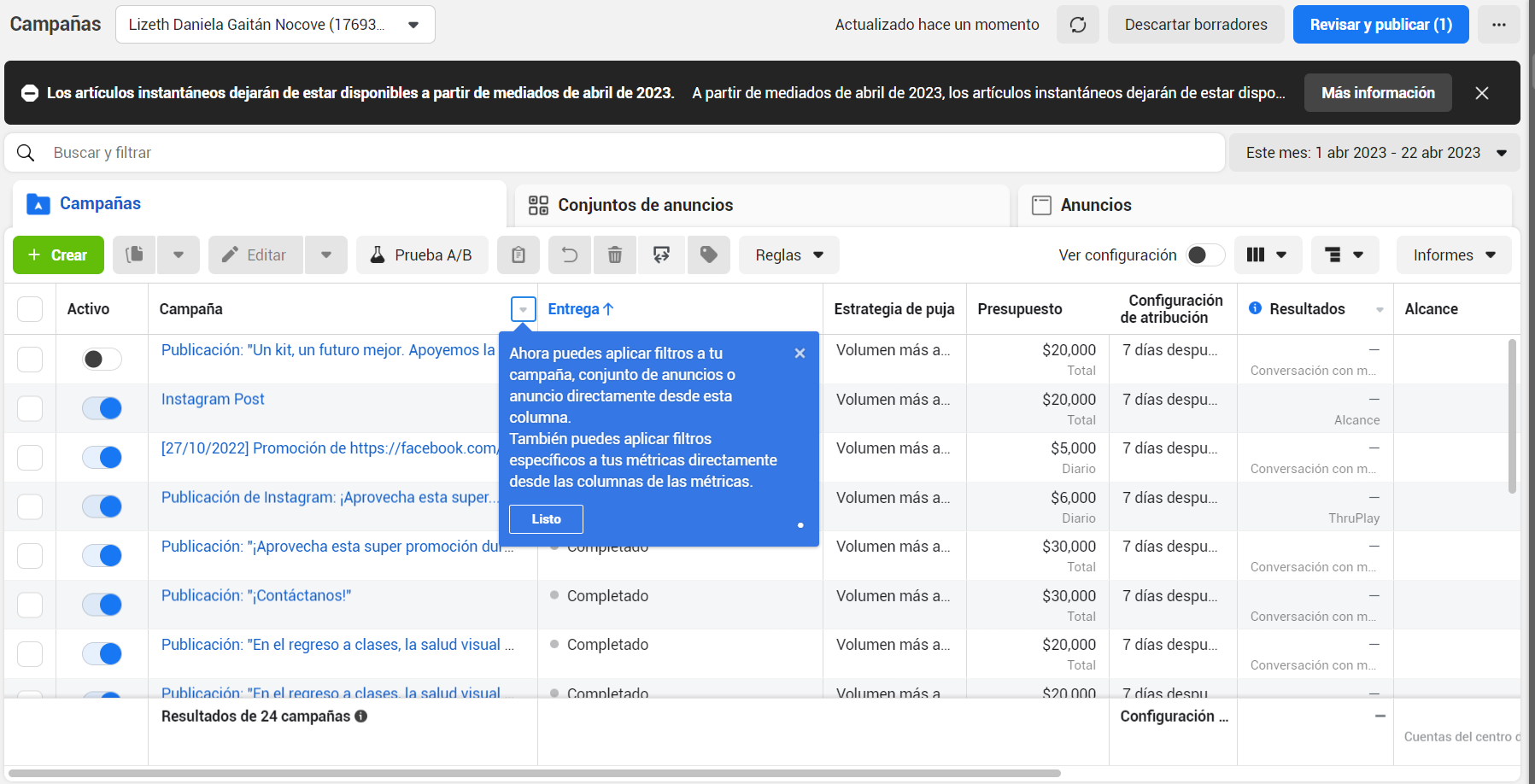The height and width of the screenshot is (784, 1535).
Task: Close the blue filter tip popup
Action: pos(800,353)
